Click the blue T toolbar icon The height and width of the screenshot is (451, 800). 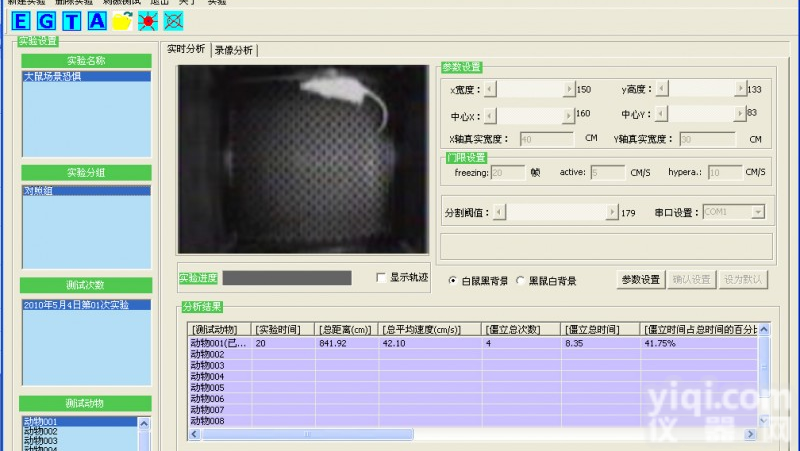72,20
